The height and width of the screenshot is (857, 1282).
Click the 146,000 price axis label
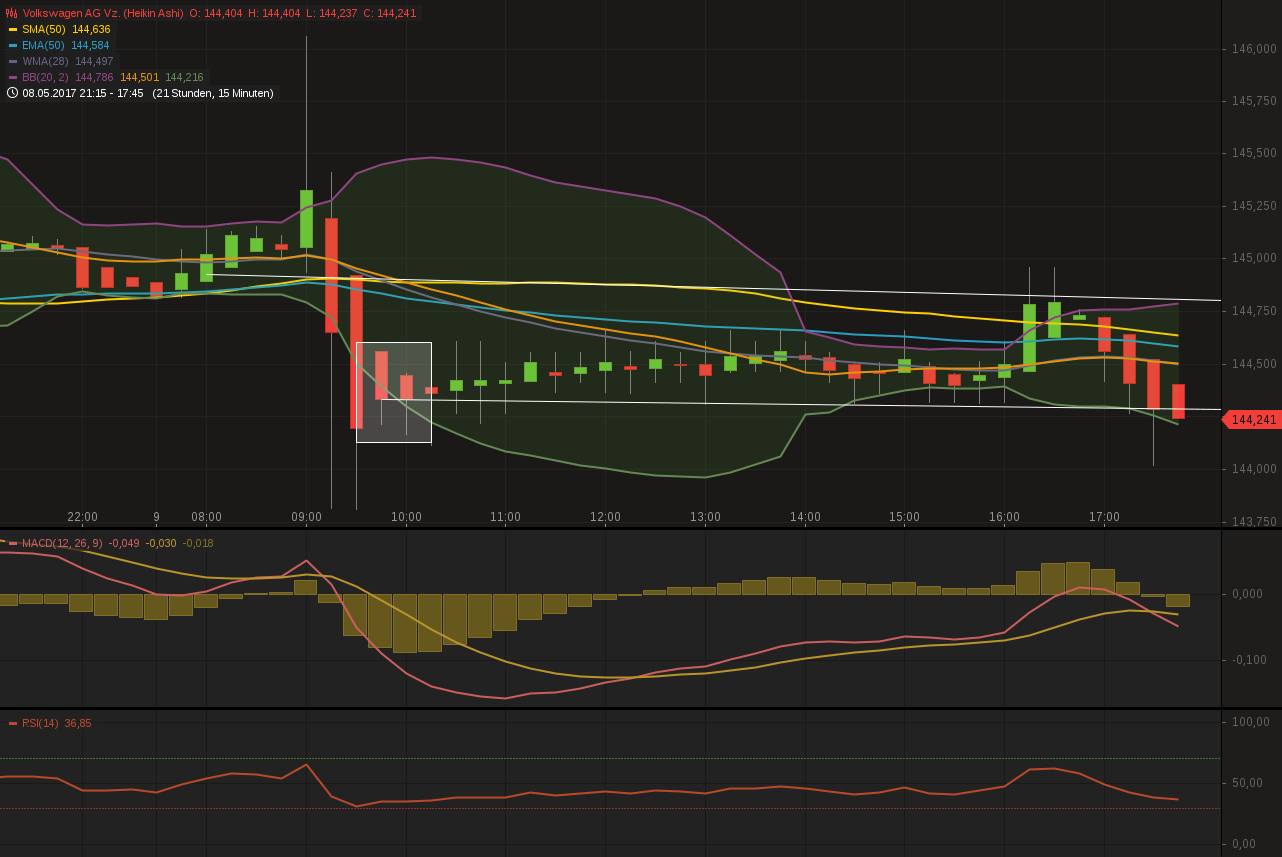tap(1254, 49)
